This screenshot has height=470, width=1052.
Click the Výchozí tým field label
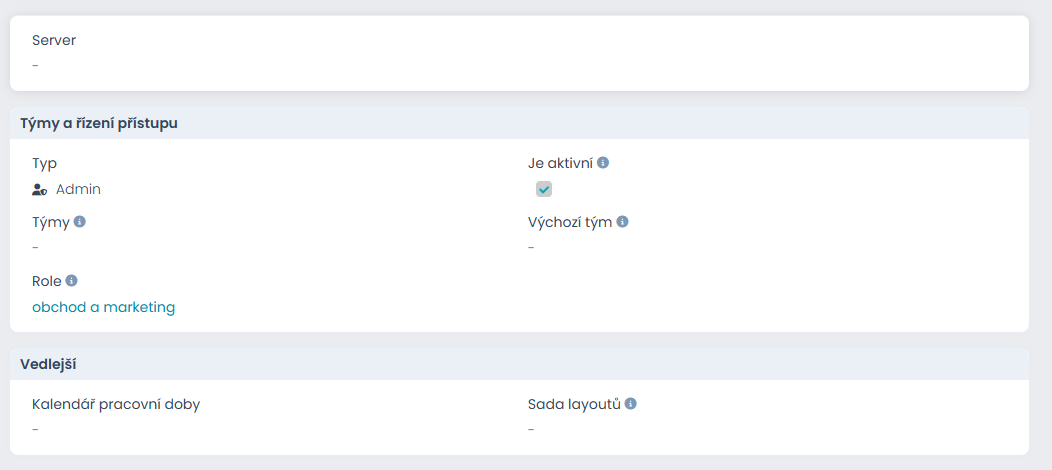point(570,222)
